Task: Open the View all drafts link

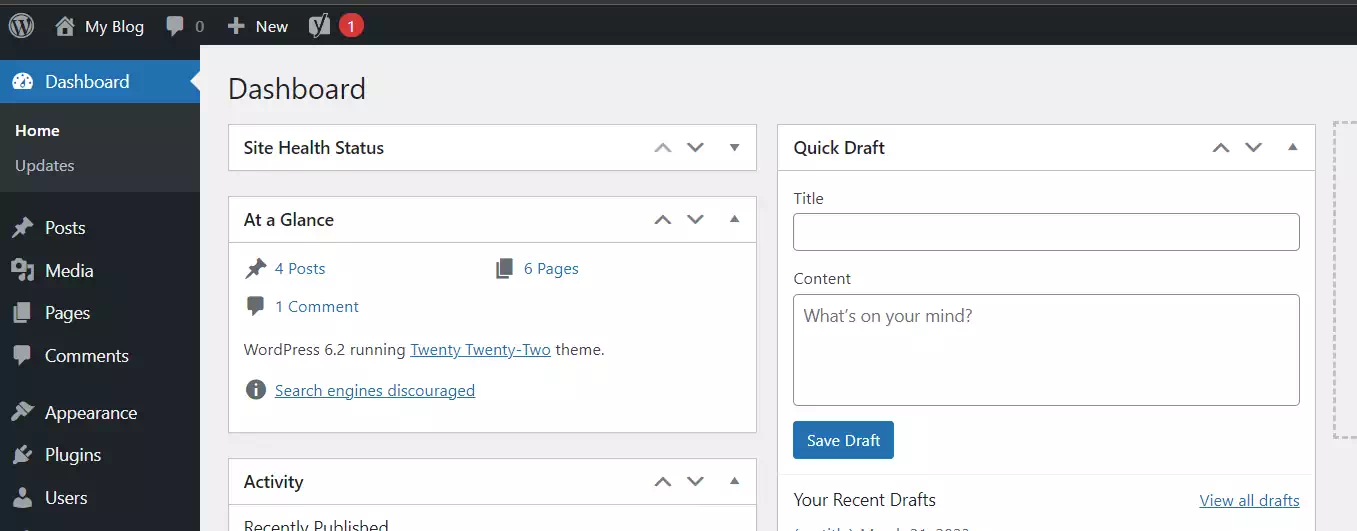Action: tap(1250, 501)
